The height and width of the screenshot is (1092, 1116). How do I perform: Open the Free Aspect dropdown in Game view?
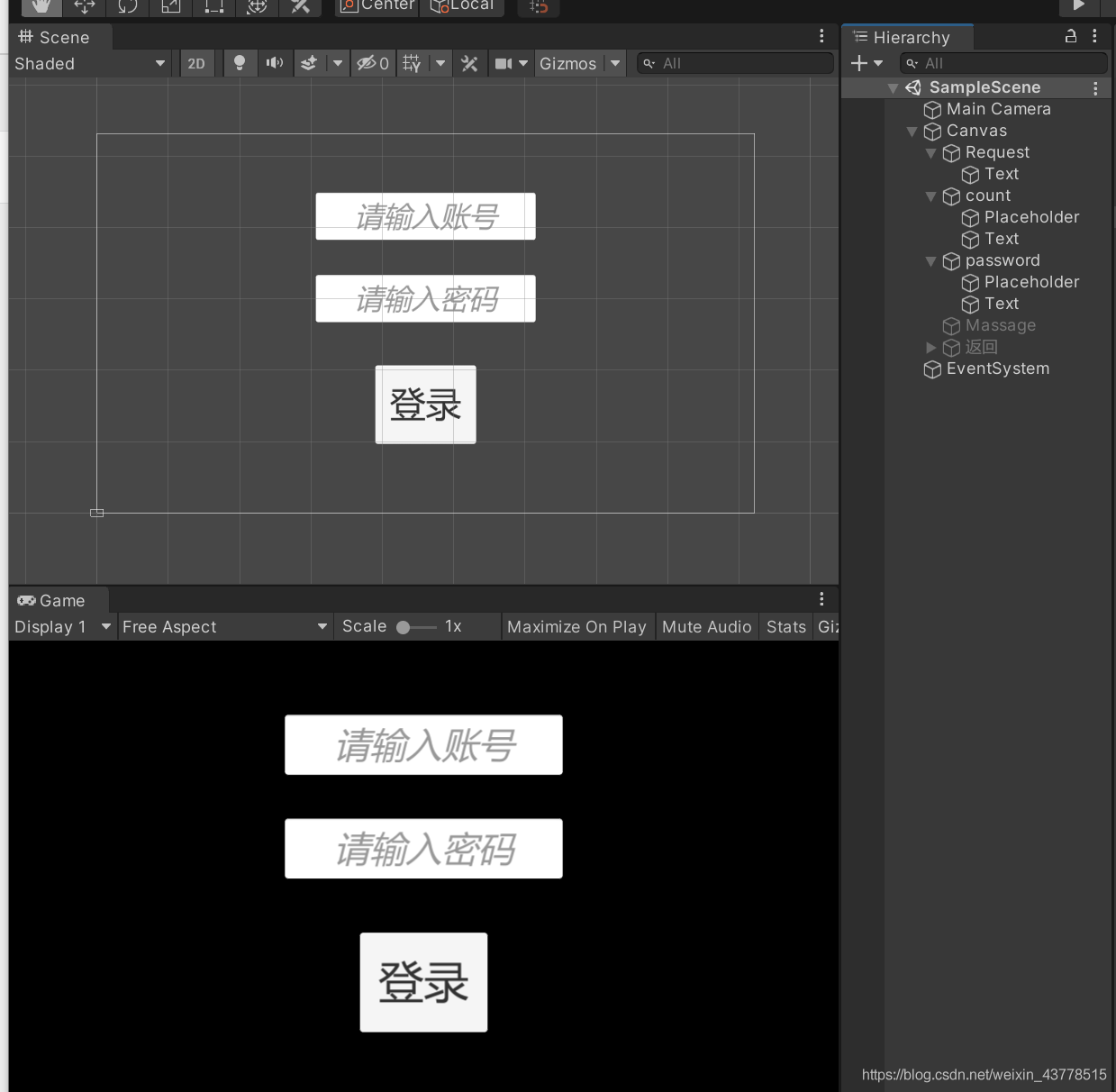point(223,626)
